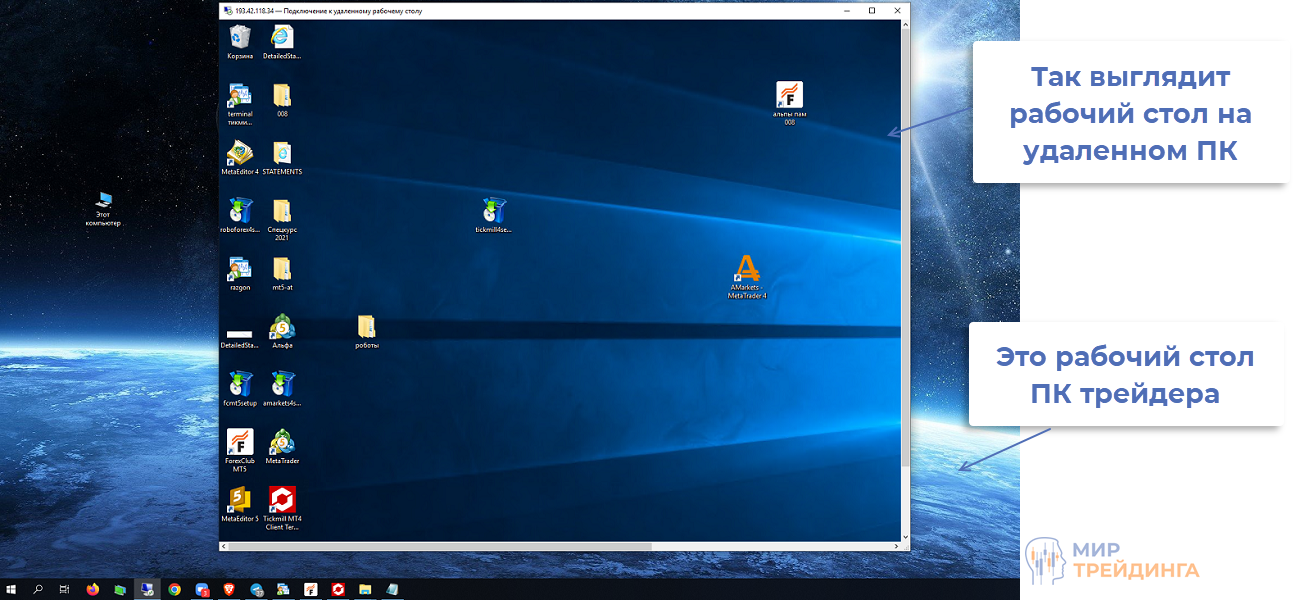Select the razgon terminal shortcut
This screenshot has width=1300, height=600.
(x=240, y=268)
